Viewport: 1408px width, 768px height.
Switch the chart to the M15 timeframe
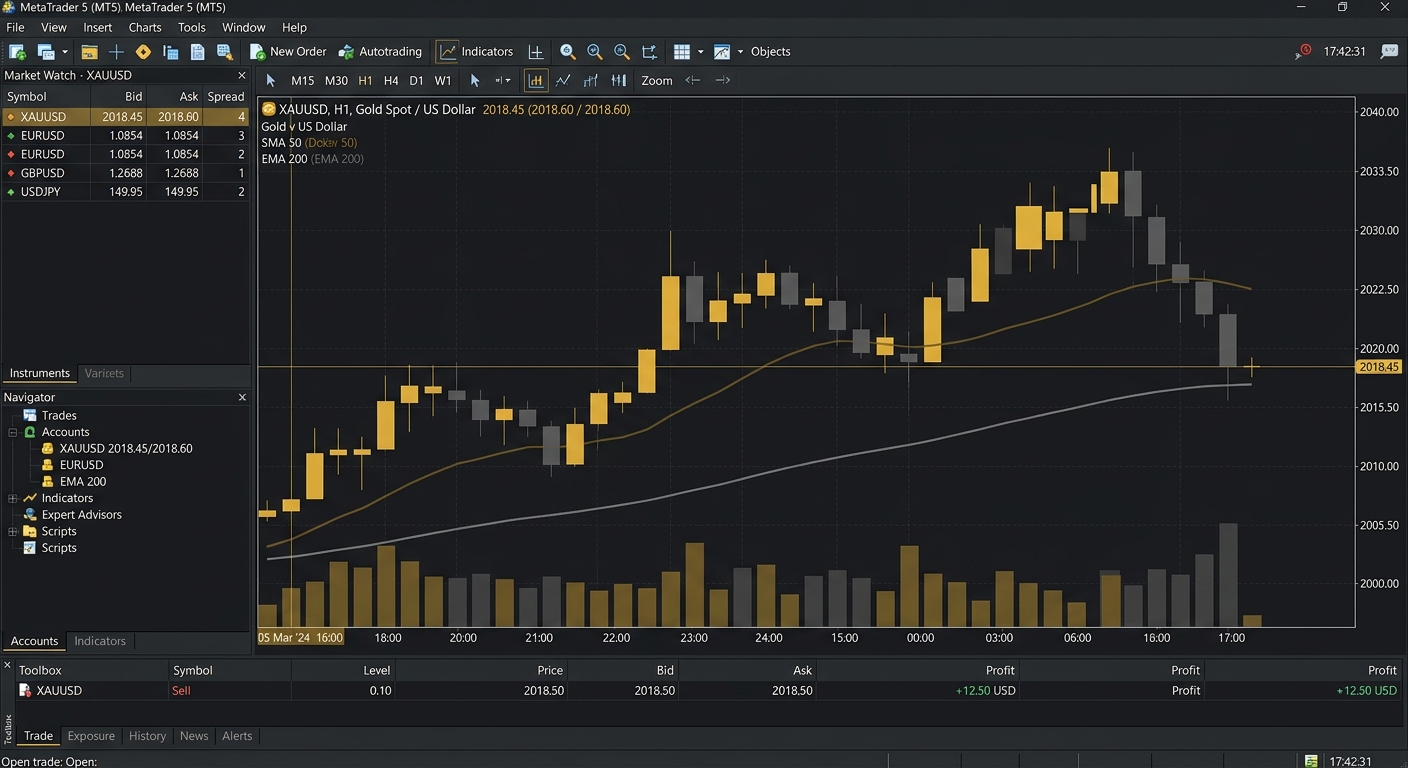tap(302, 80)
